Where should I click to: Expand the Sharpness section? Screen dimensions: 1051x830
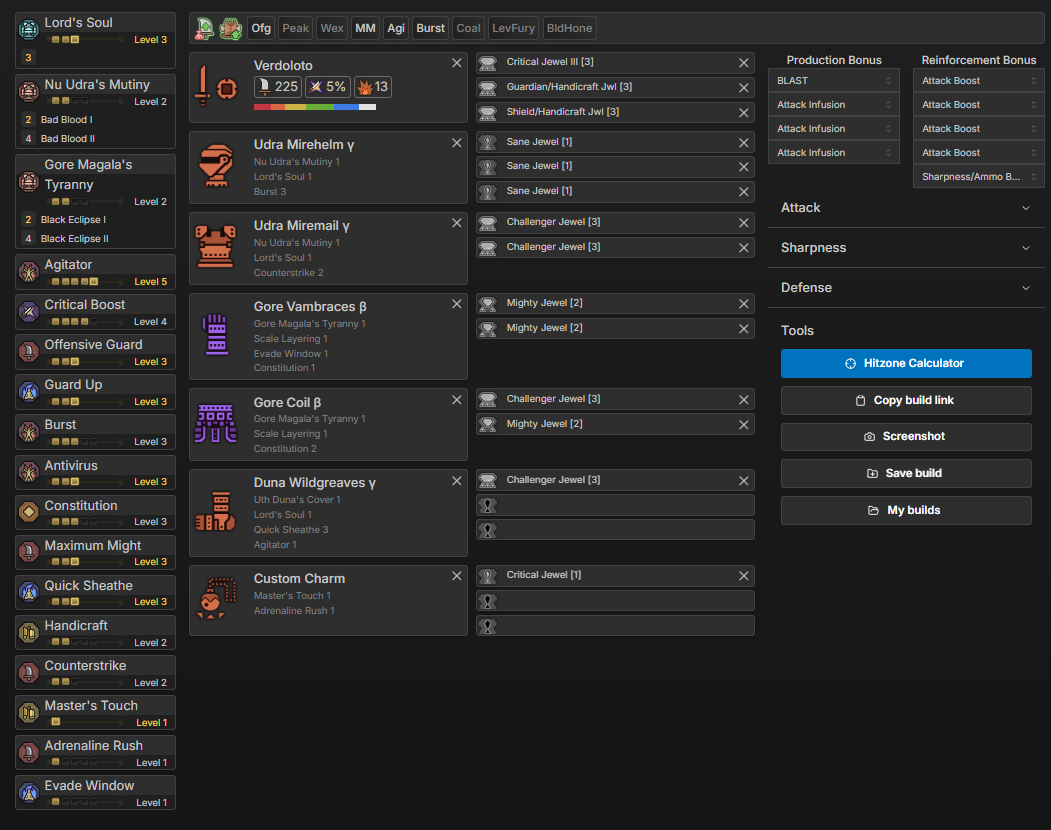[906, 248]
